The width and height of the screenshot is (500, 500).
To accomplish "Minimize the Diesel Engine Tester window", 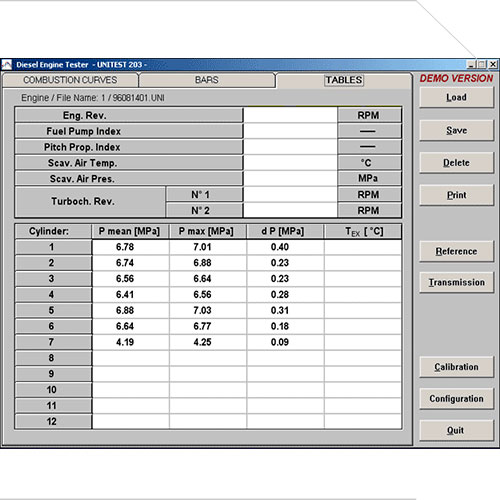I will (471, 64).
